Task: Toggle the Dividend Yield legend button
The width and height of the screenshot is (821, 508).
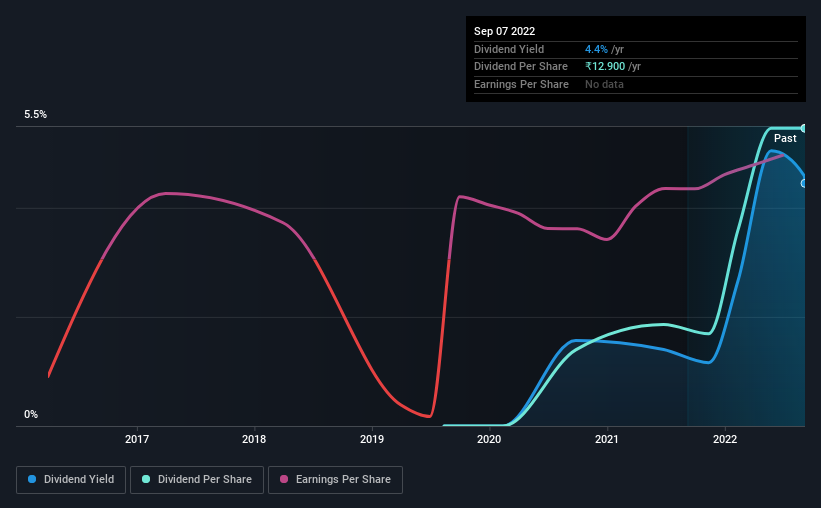Action: (x=71, y=480)
